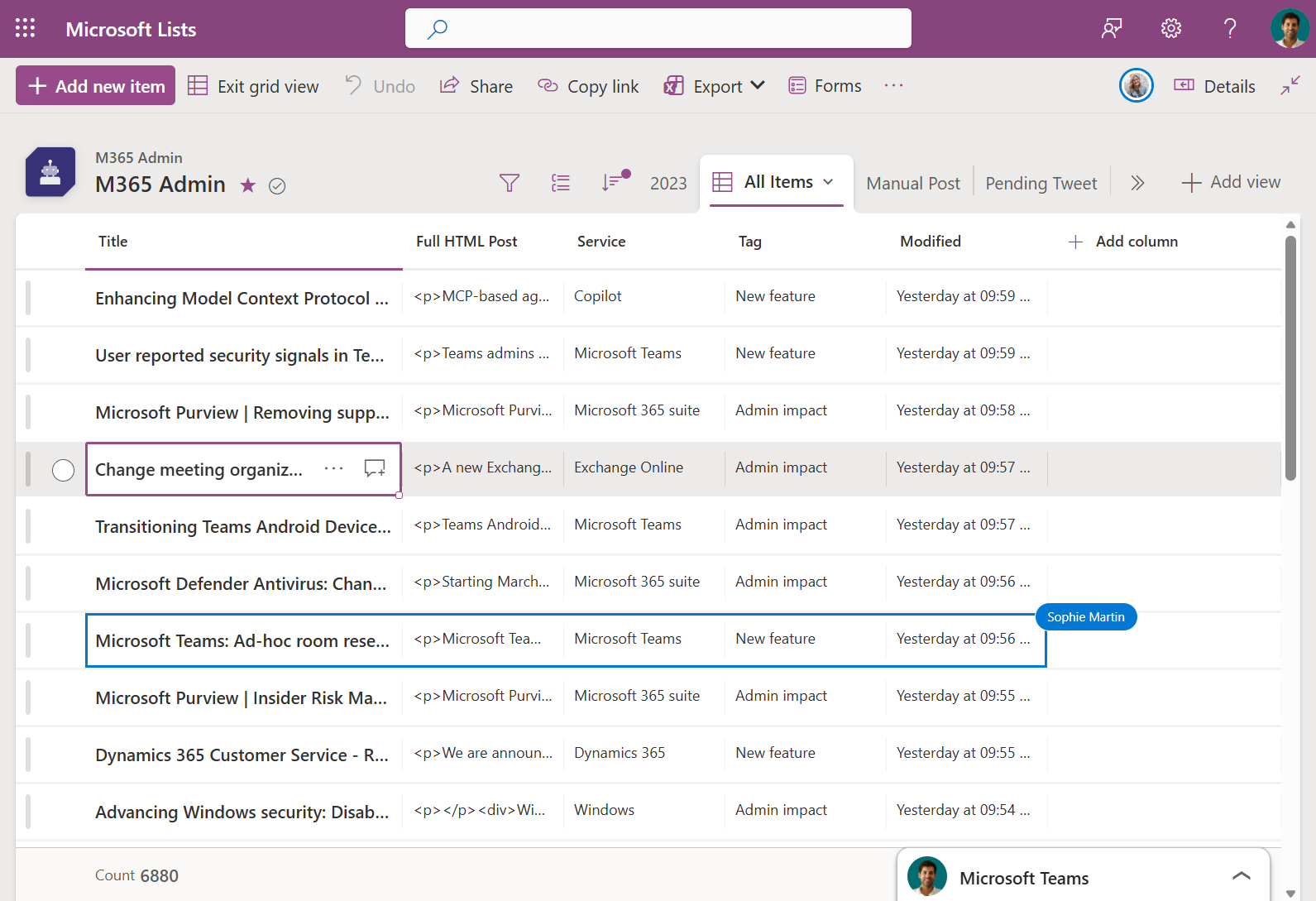Open the Details pane
Screen dimensions: 1316x901
[x=1214, y=86]
